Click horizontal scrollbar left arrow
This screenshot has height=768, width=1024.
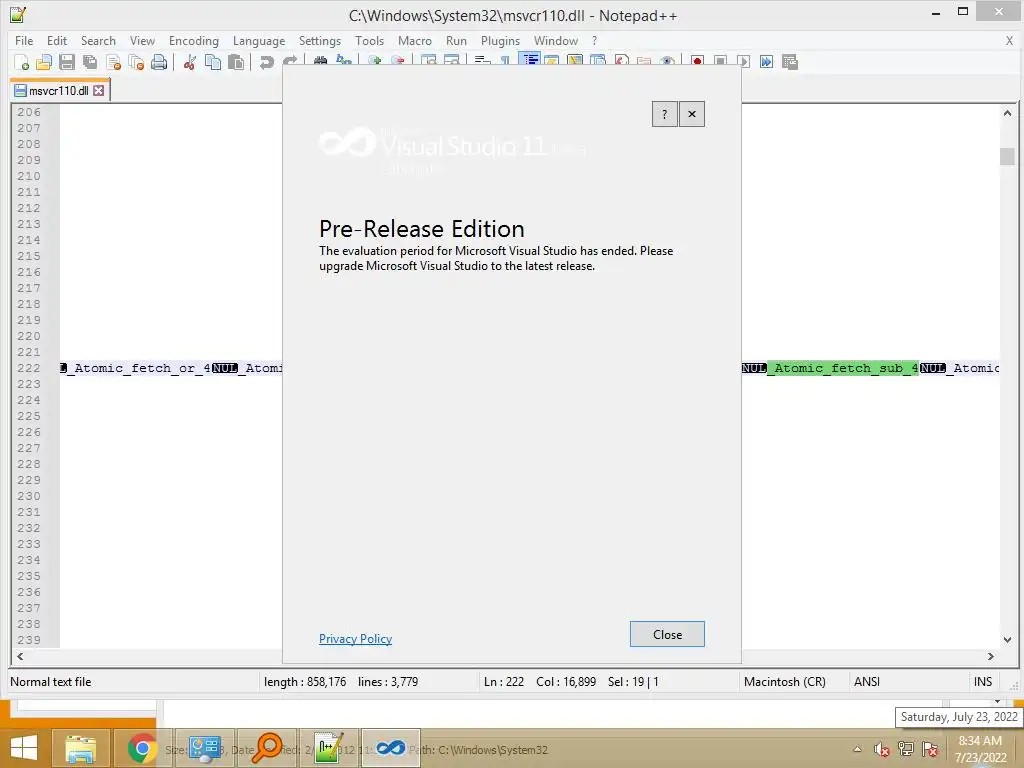click(x=20, y=656)
